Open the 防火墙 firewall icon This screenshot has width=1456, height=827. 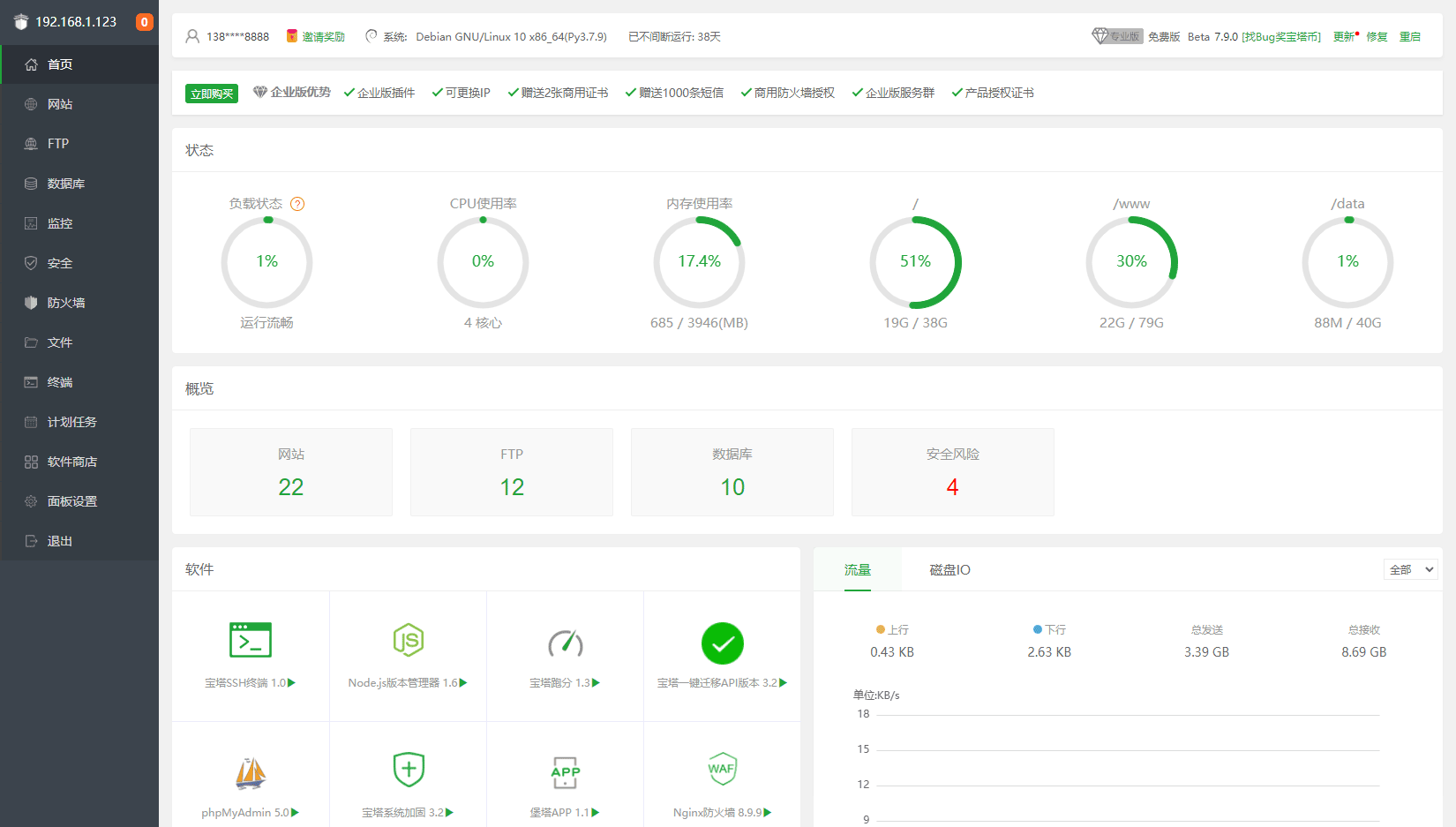pyautogui.click(x=31, y=303)
